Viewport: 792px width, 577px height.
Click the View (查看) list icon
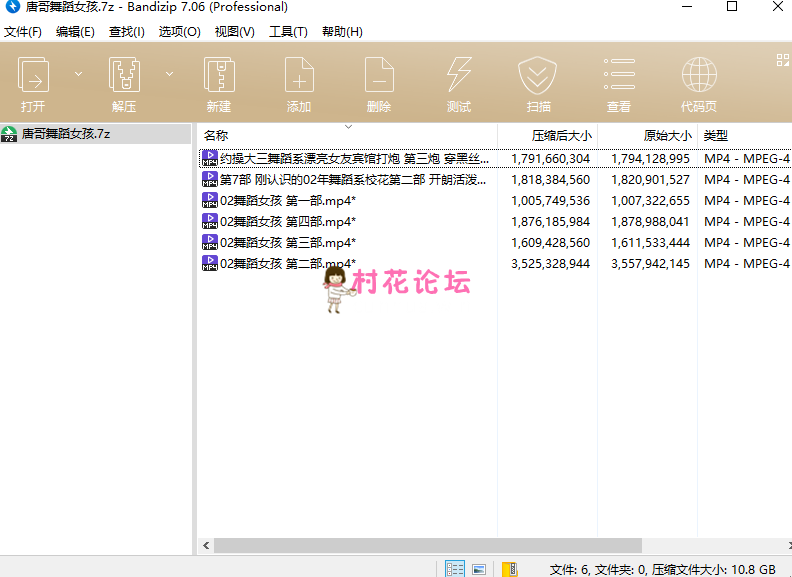tap(619, 75)
